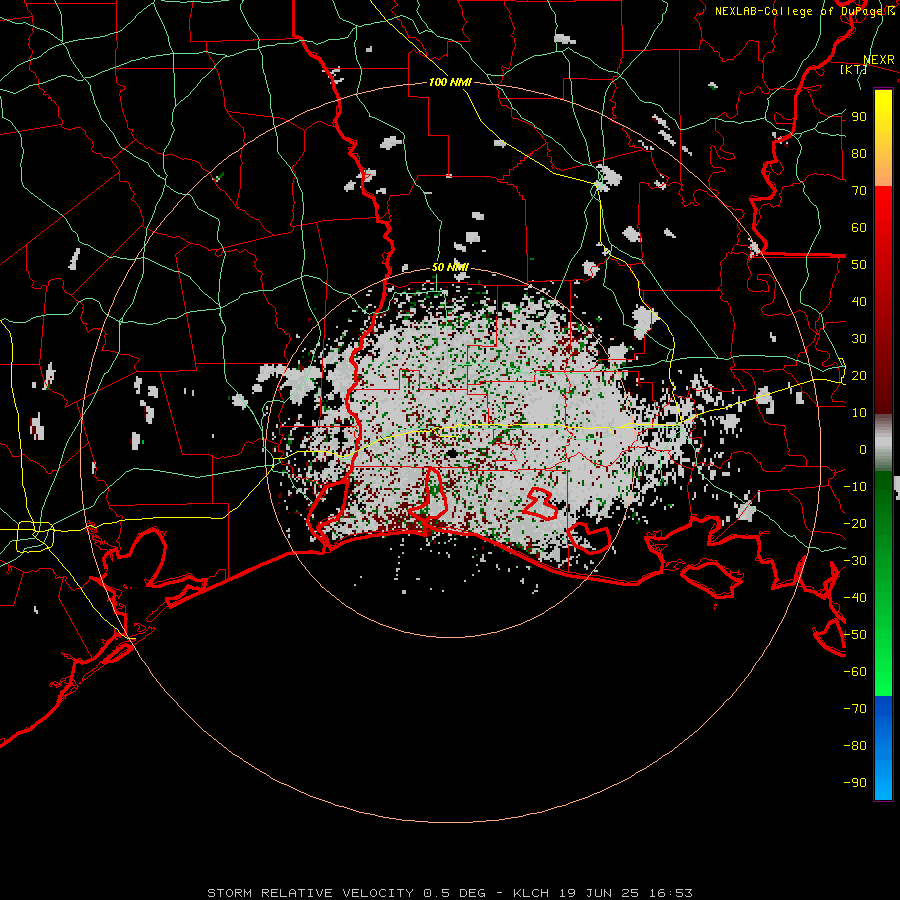Click the -90 value on color scale
The height and width of the screenshot is (900, 900).
pos(855,782)
